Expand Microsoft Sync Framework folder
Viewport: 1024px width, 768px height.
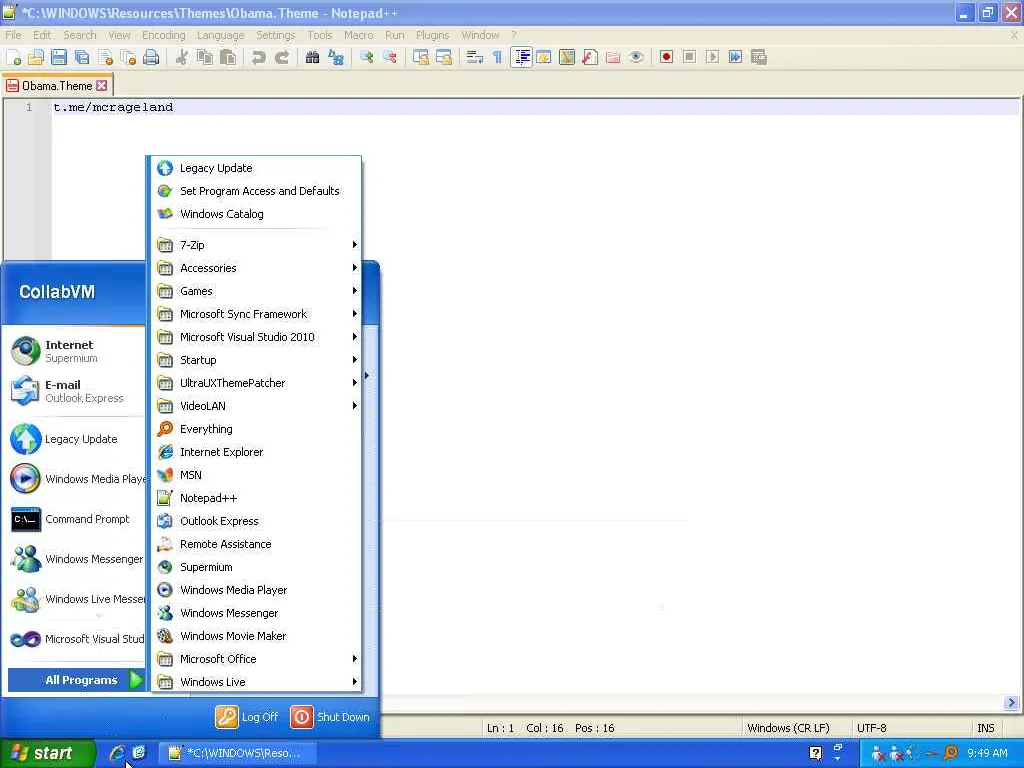pyautogui.click(x=256, y=314)
